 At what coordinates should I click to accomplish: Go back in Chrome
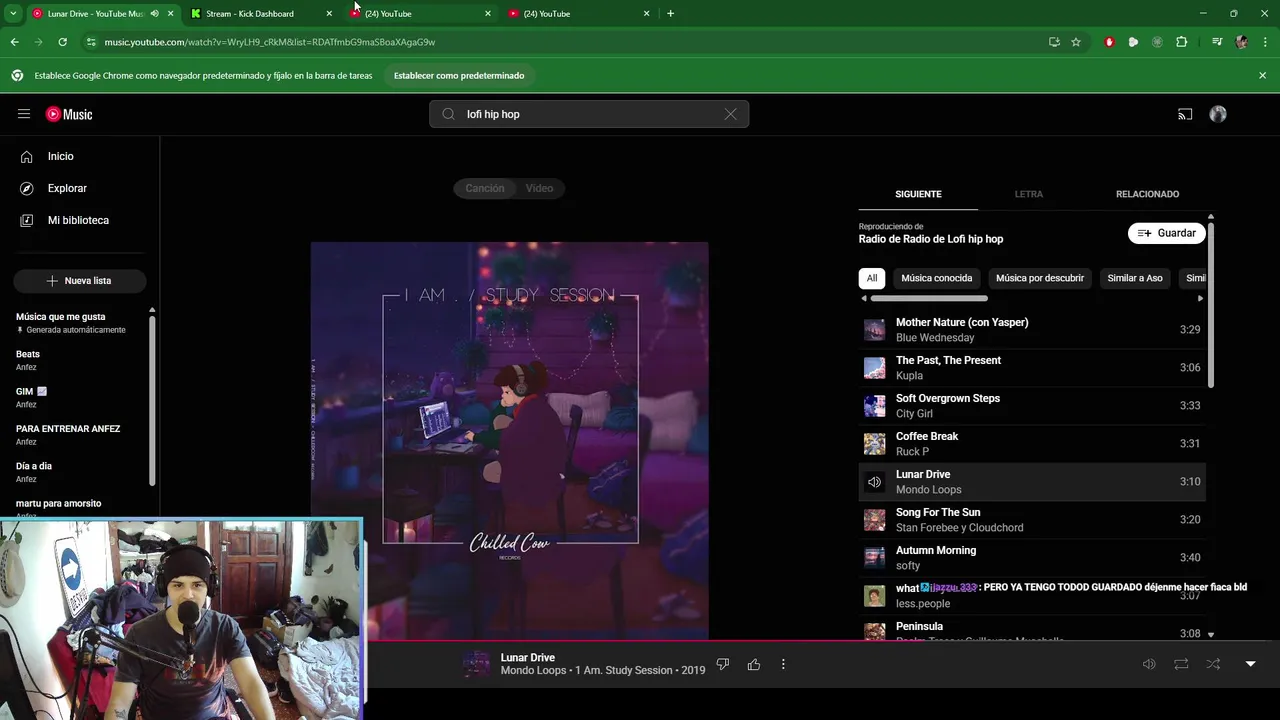tap(14, 42)
